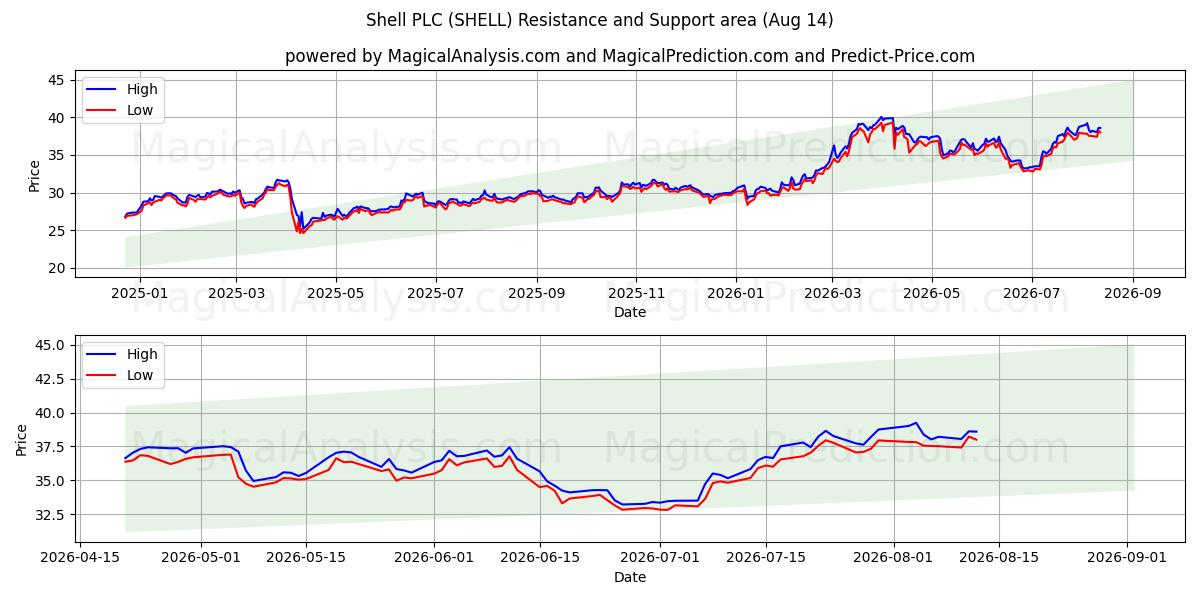Click the bottom chart y-axis value '35.0'

coord(52,481)
